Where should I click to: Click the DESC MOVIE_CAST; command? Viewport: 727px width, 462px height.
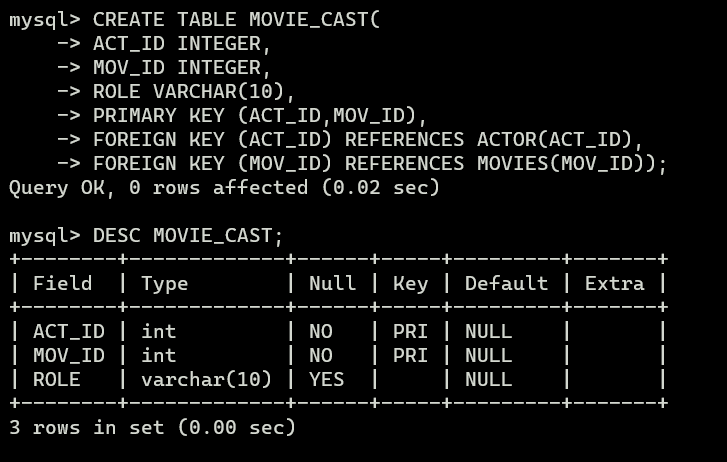(x=188, y=236)
